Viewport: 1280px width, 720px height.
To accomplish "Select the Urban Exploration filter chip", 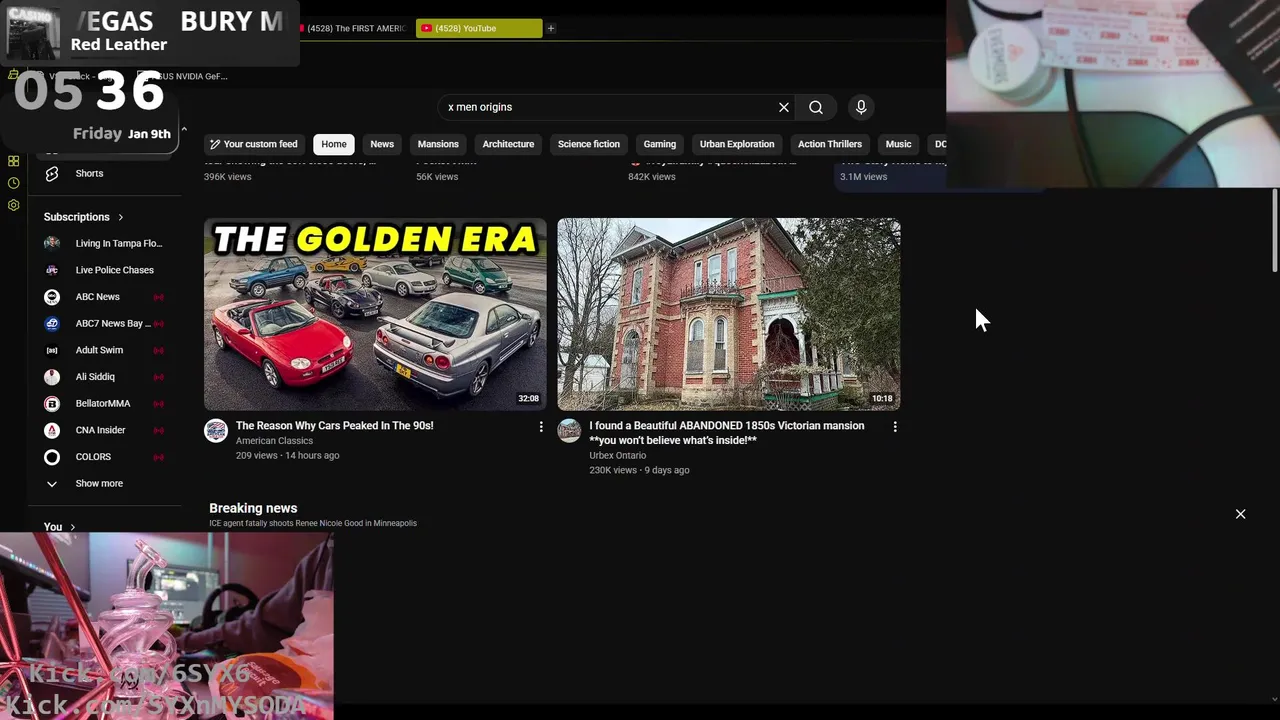I will (x=737, y=144).
